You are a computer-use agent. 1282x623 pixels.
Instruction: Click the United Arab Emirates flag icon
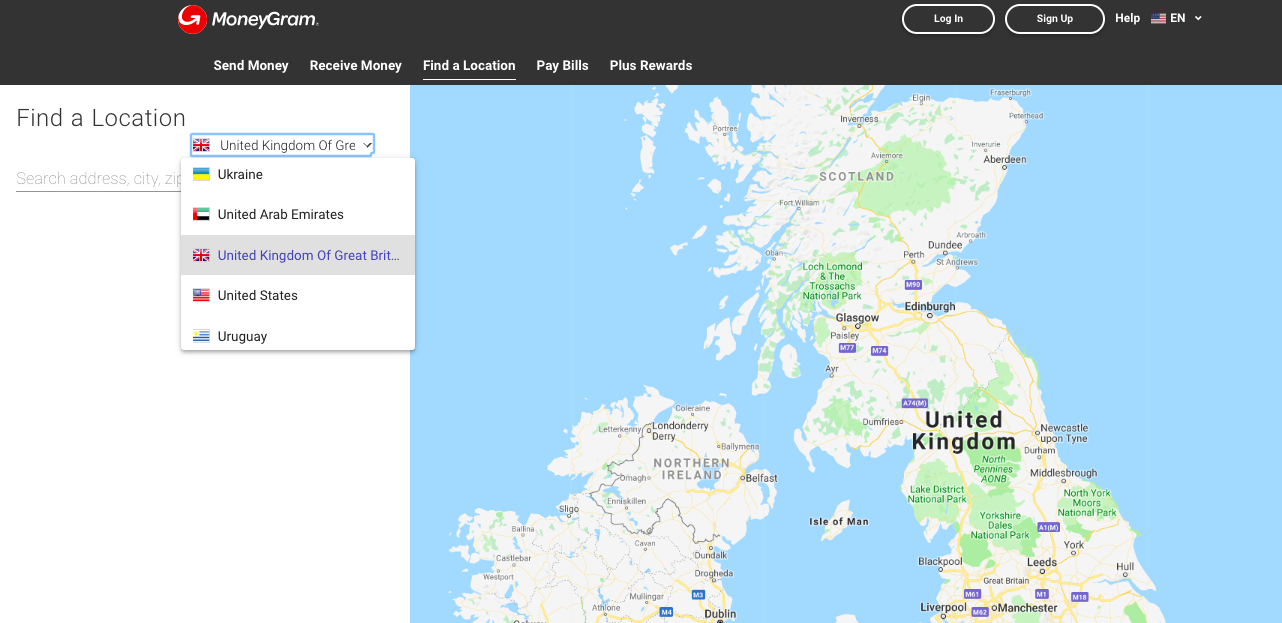(199, 213)
